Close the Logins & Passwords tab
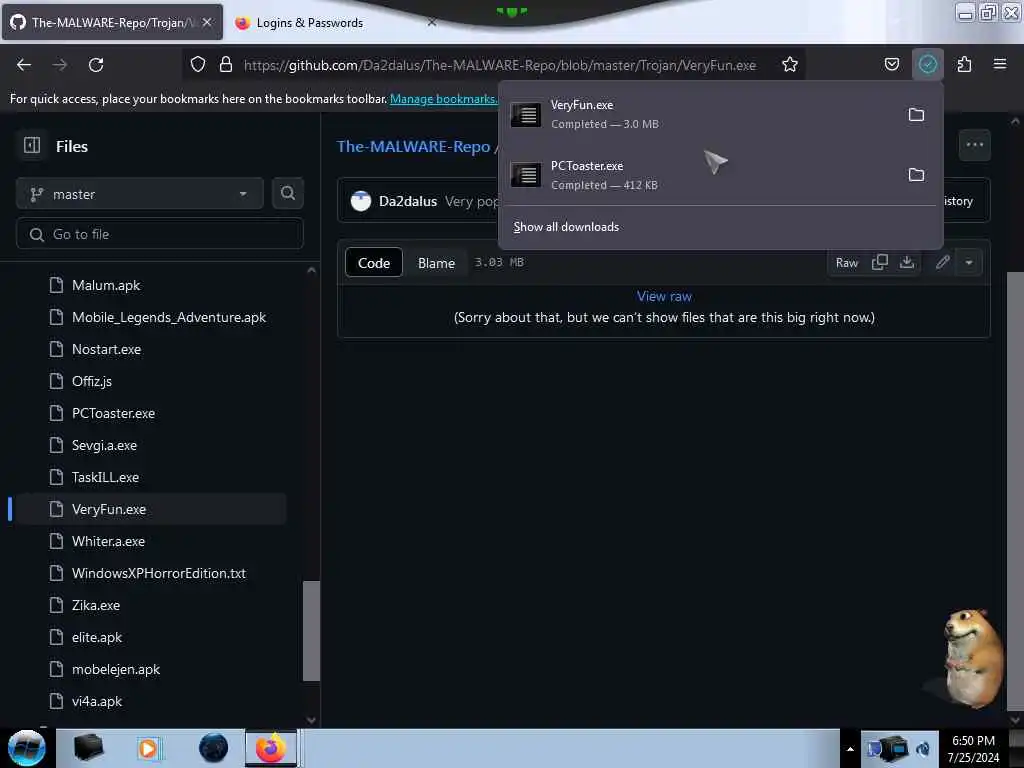Image resolution: width=1024 pixels, height=768 pixels. click(432, 23)
